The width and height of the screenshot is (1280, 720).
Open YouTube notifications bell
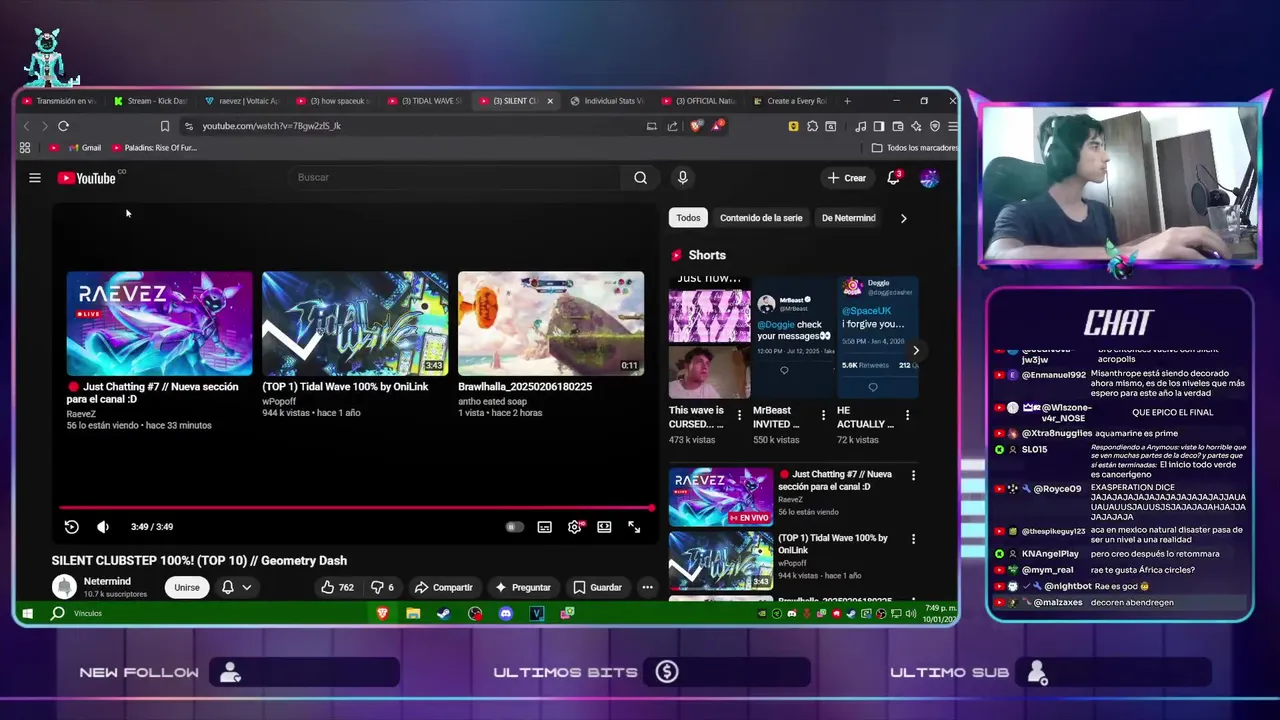pyautogui.click(x=894, y=178)
